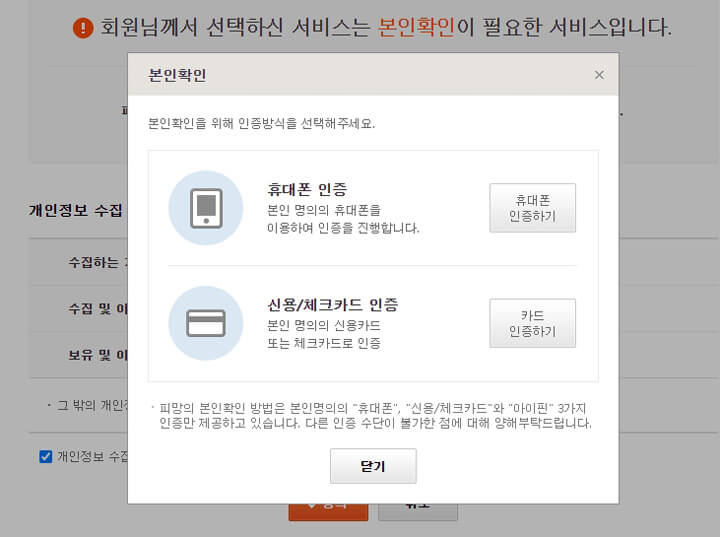Screen dimensions: 720x537
Task: Toggle the 개인정보 수집 agreement checkbox
Action: (45, 456)
